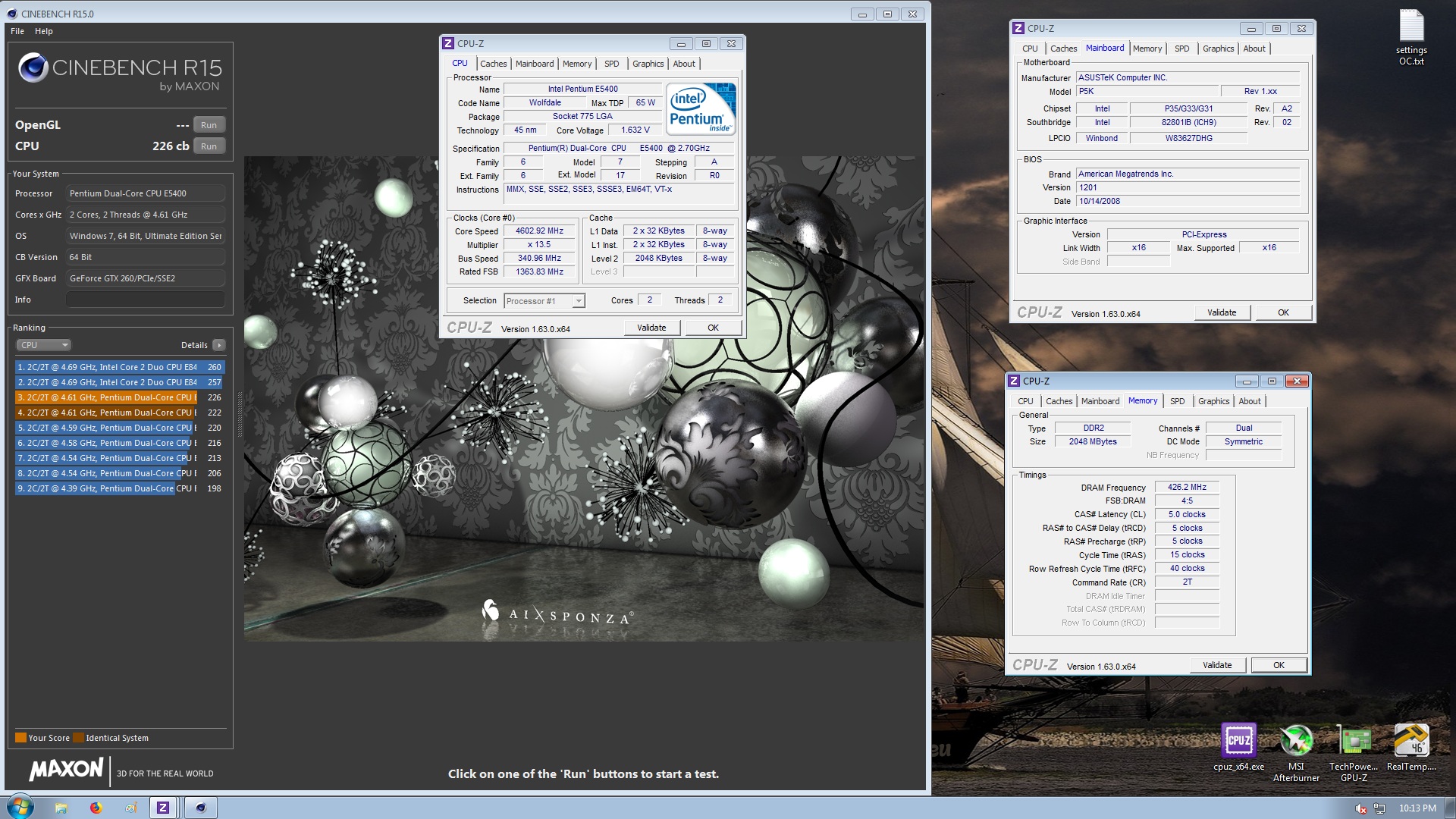Click OK in CPU-Z CPU window
The width and height of the screenshot is (1456, 819).
coord(713,328)
